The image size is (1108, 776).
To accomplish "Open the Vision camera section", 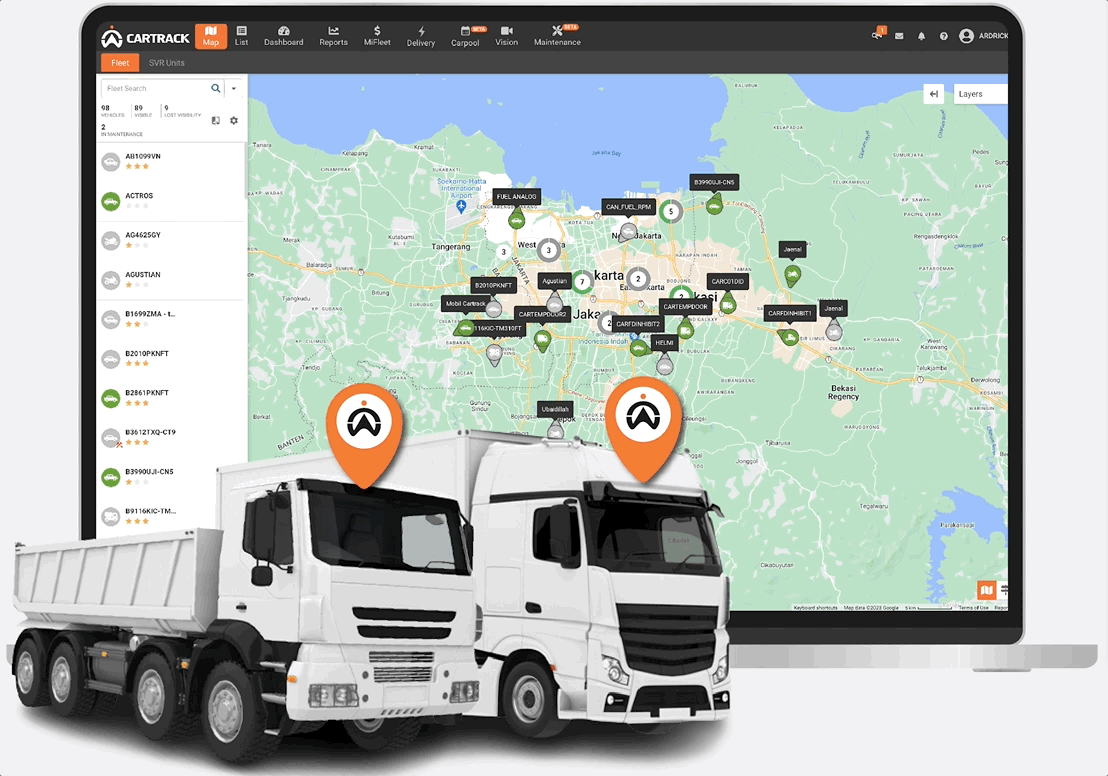I will pyautogui.click(x=507, y=36).
